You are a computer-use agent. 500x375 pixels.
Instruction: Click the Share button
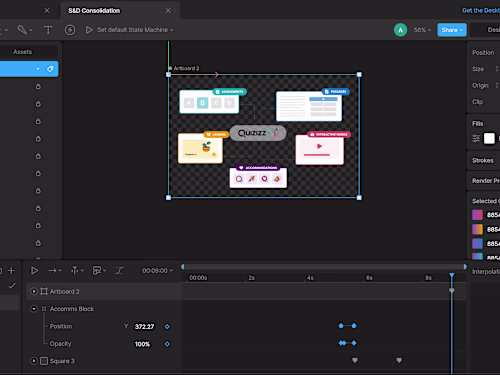point(452,30)
